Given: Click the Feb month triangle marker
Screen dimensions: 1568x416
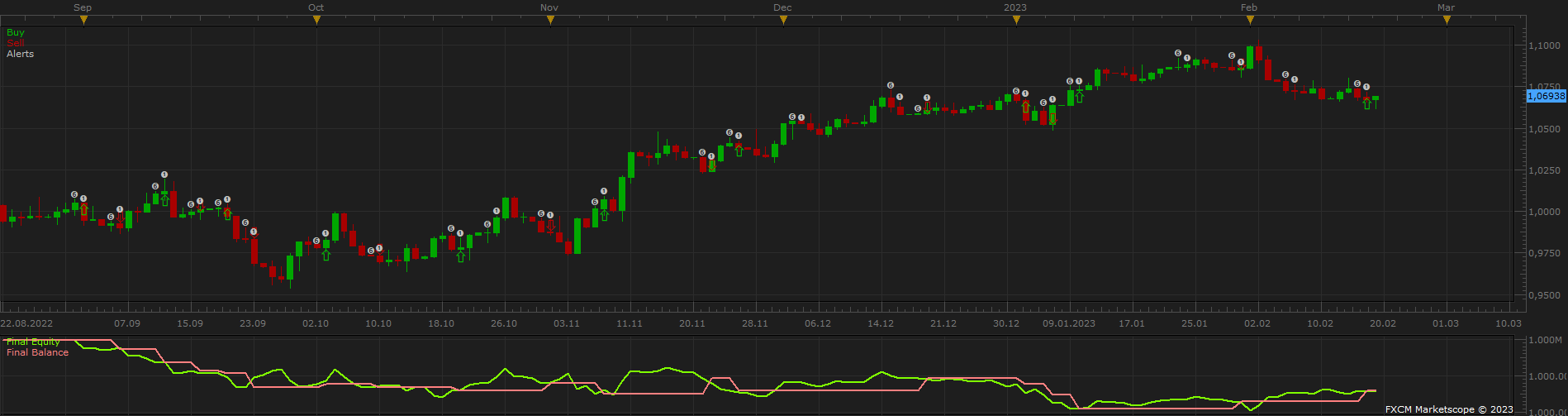Looking at the screenshot, I should coord(1249,21).
